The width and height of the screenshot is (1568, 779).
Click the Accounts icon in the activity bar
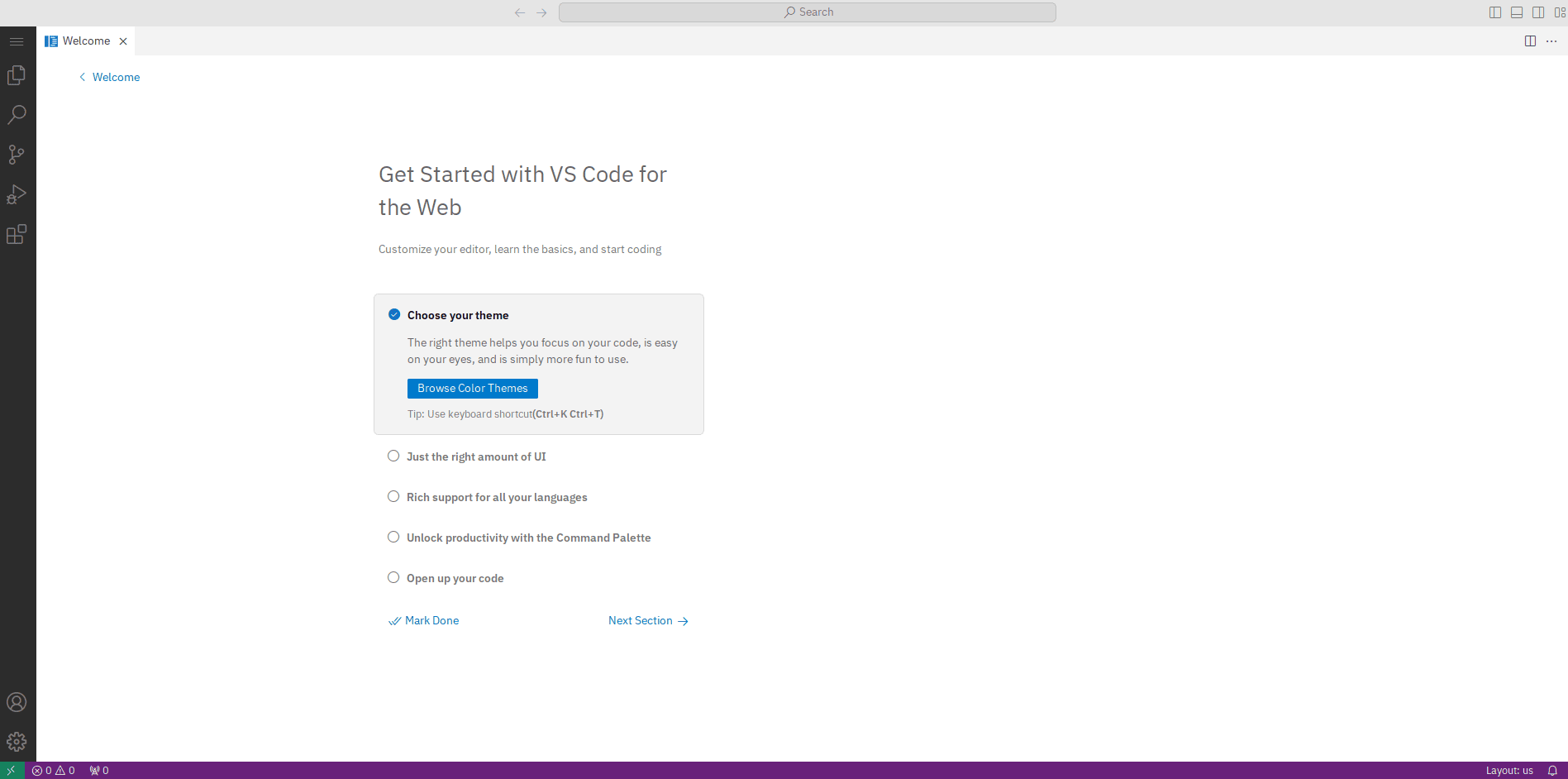17,702
